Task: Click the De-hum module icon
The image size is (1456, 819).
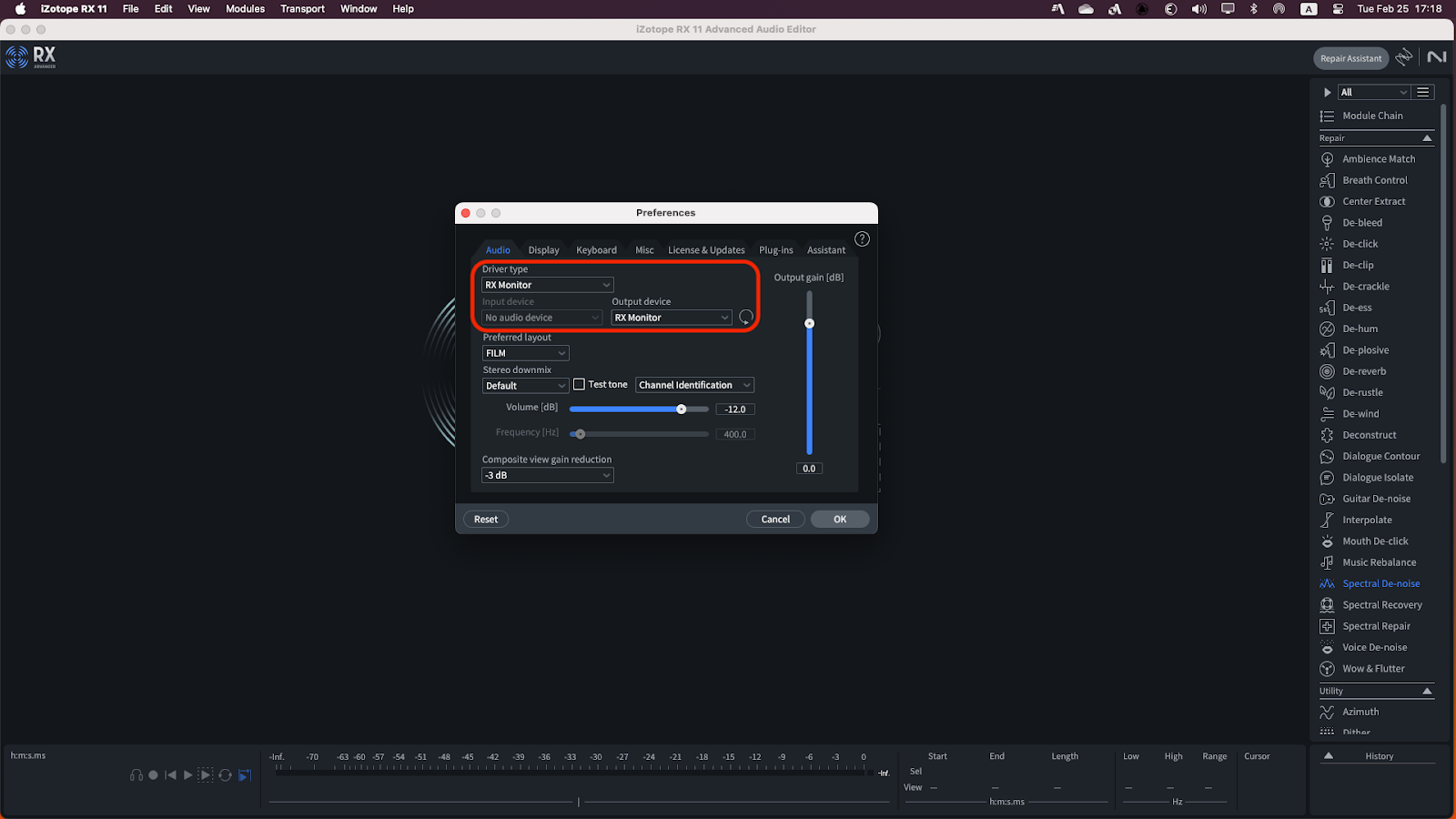Action: coord(1327,329)
